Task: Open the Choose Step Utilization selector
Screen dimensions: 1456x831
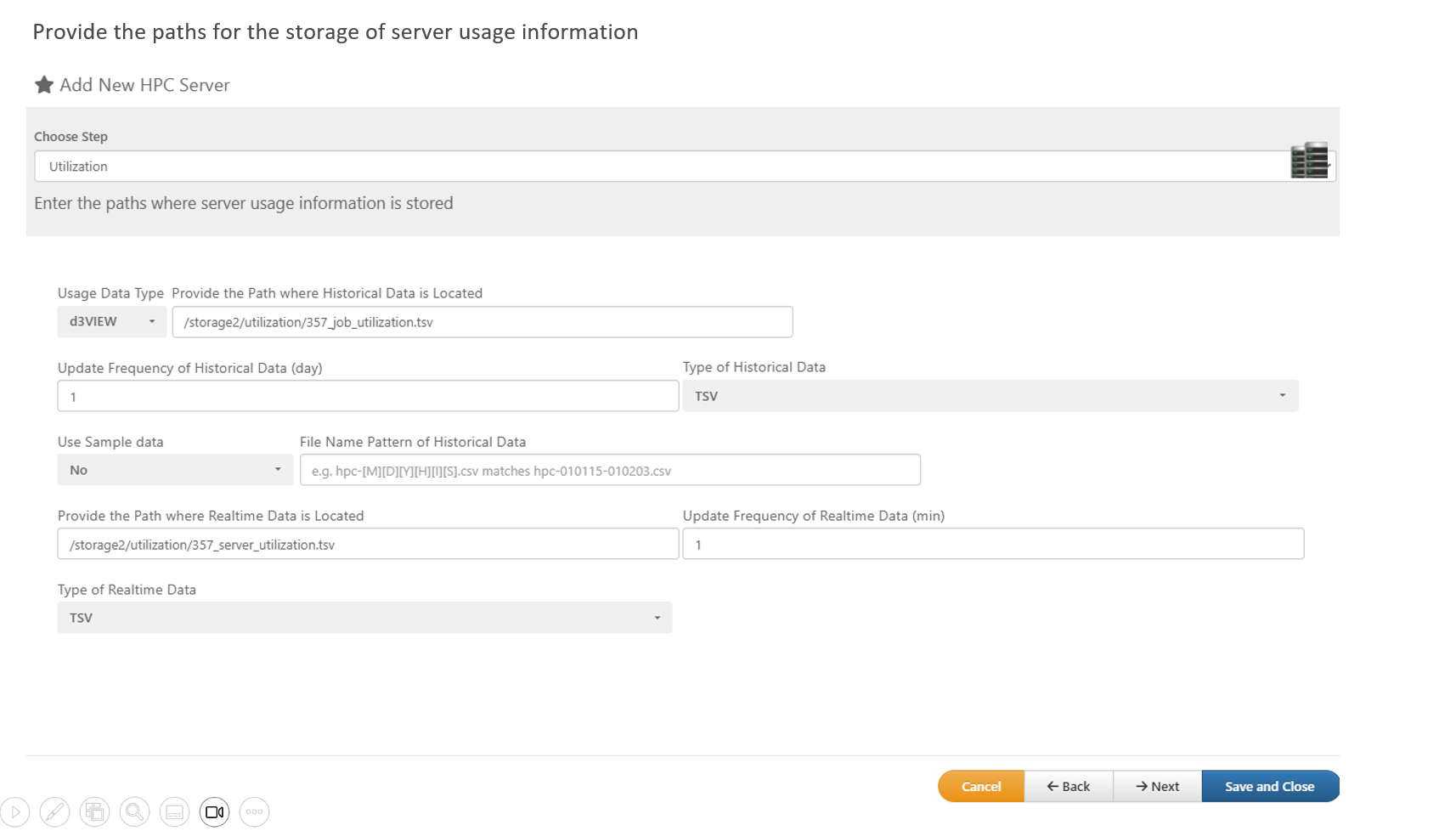Action: [663, 167]
